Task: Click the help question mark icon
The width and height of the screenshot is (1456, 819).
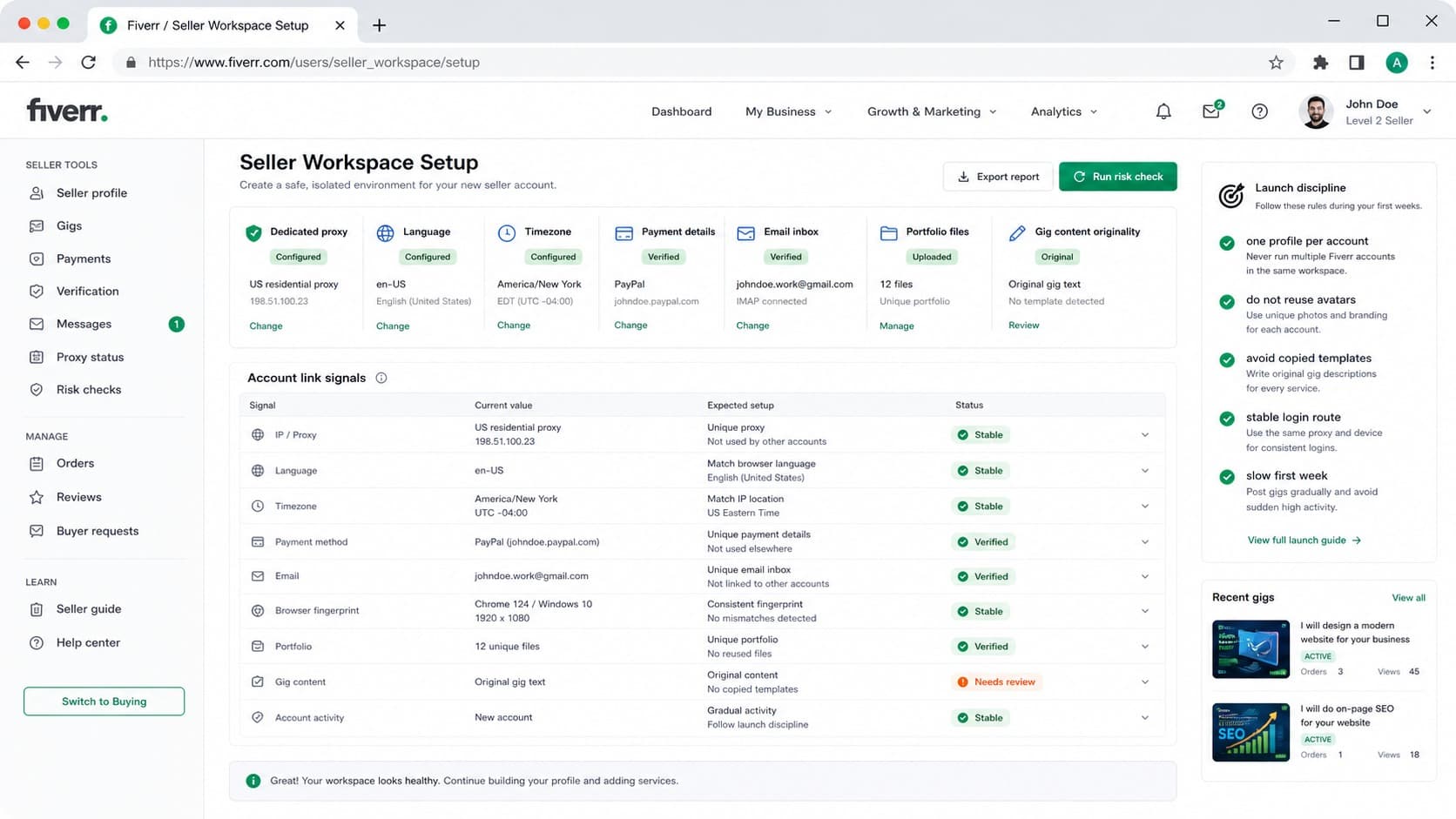Action: click(x=1259, y=111)
